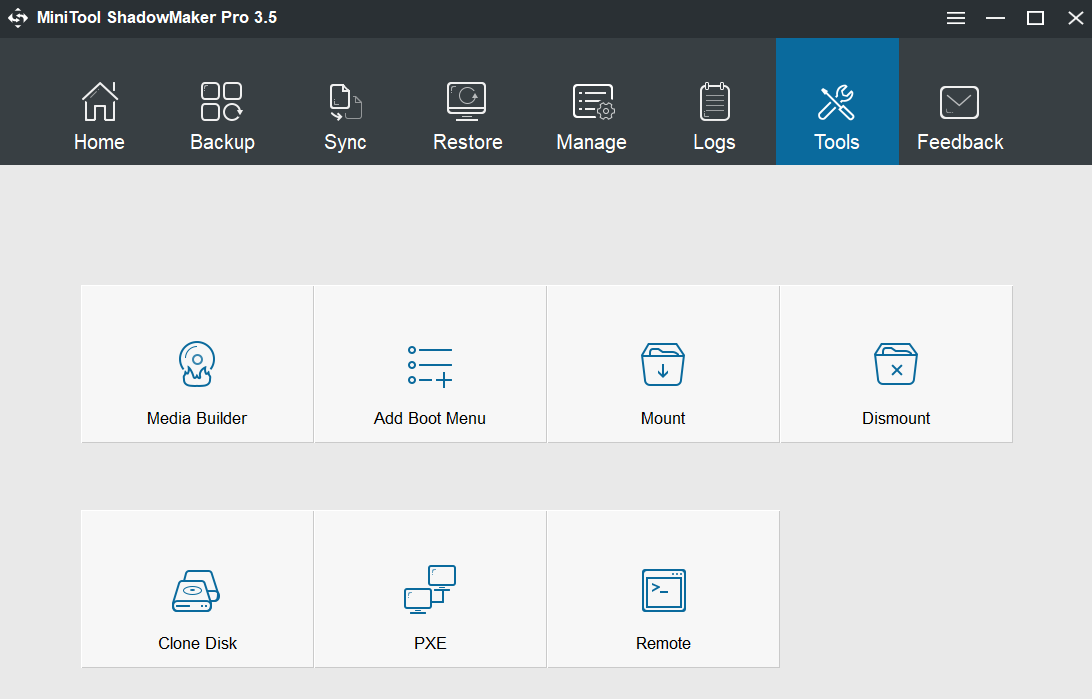Minimize the ShadowMaker window

coord(995,18)
